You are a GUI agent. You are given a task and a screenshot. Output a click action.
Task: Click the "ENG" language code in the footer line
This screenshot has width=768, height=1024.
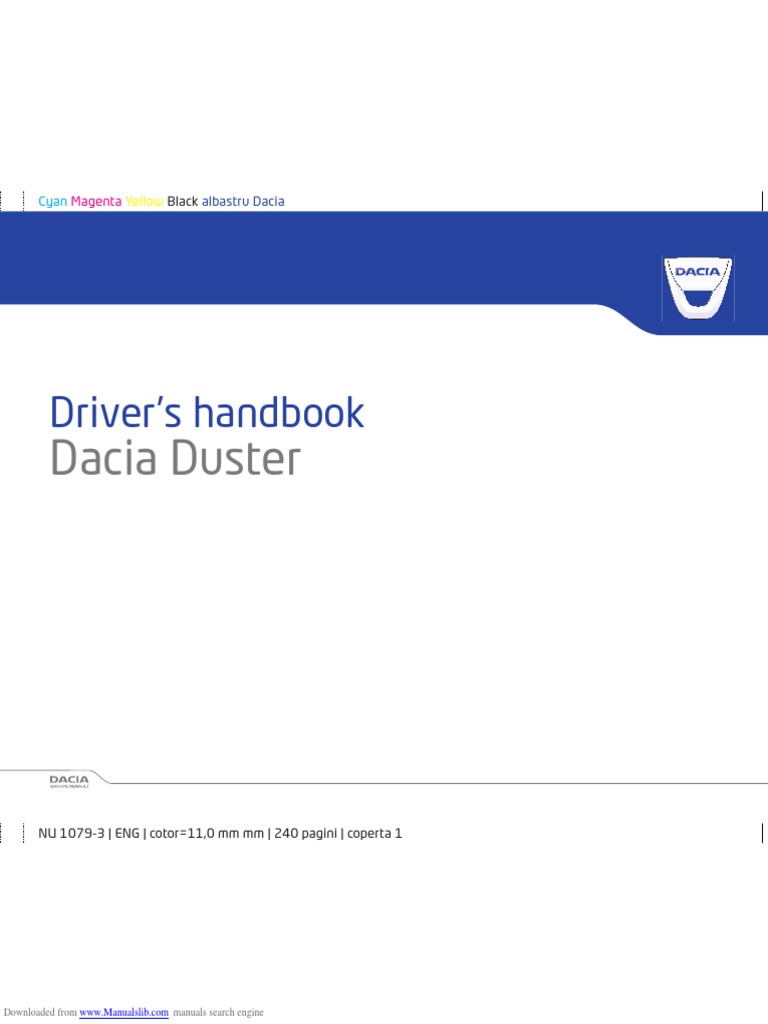127,833
